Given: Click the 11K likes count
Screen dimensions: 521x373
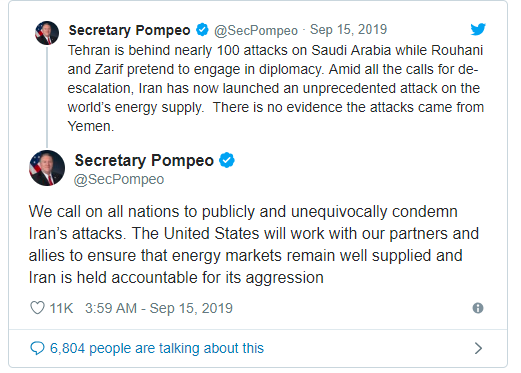Looking at the screenshot, I should point(61,308).
